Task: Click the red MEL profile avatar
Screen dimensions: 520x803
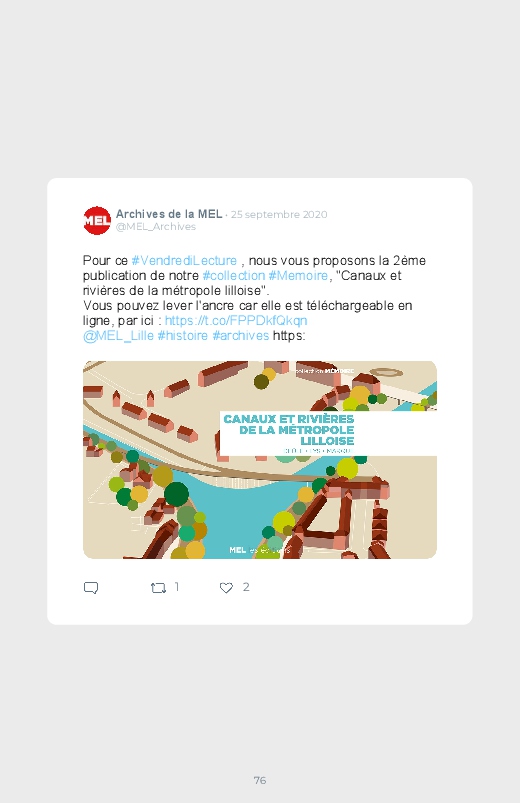Action: [x=97, y=220]
